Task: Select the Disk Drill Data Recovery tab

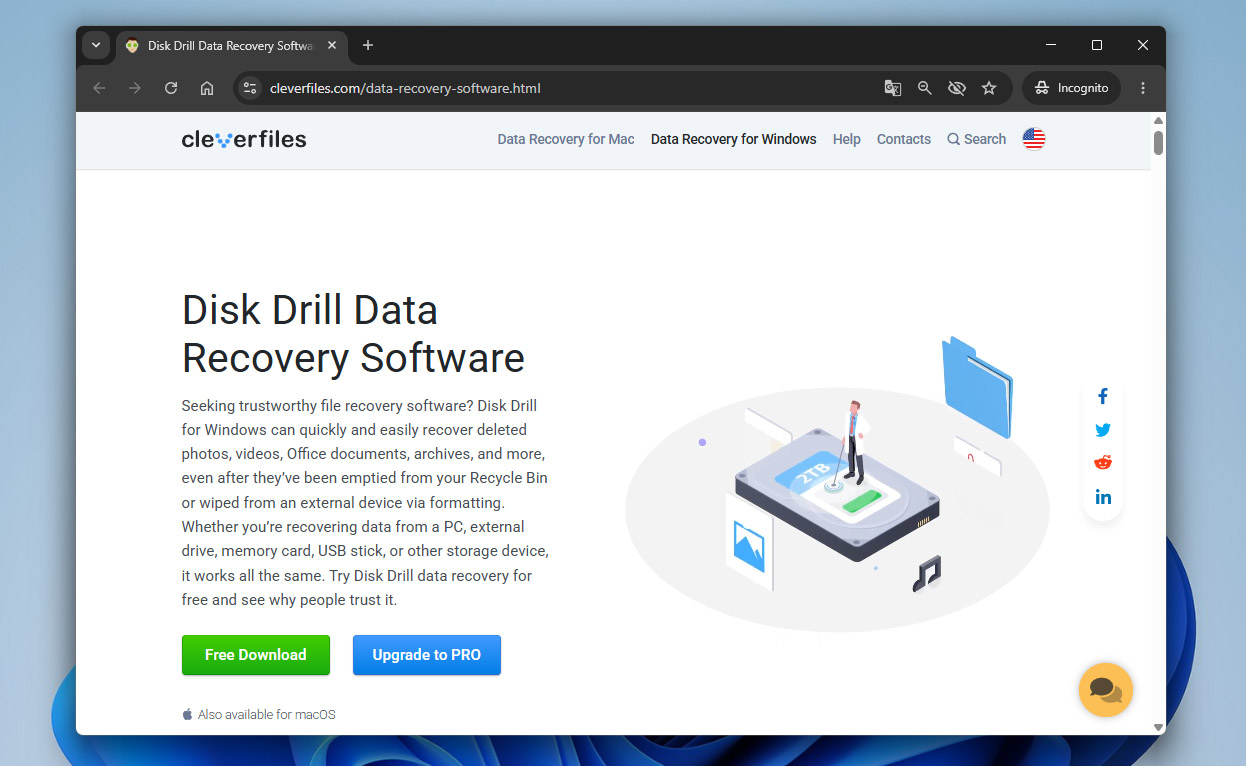Action: pos(230,46)
